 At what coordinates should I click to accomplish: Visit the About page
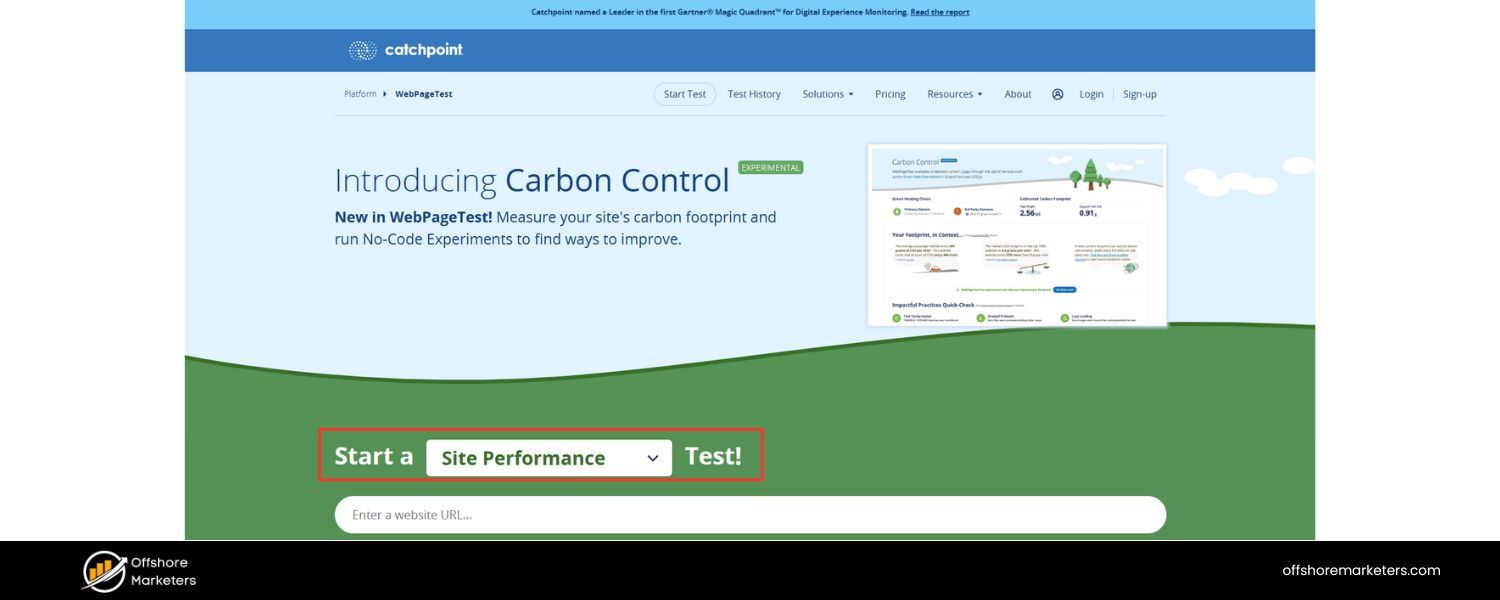coord(1017,93)
